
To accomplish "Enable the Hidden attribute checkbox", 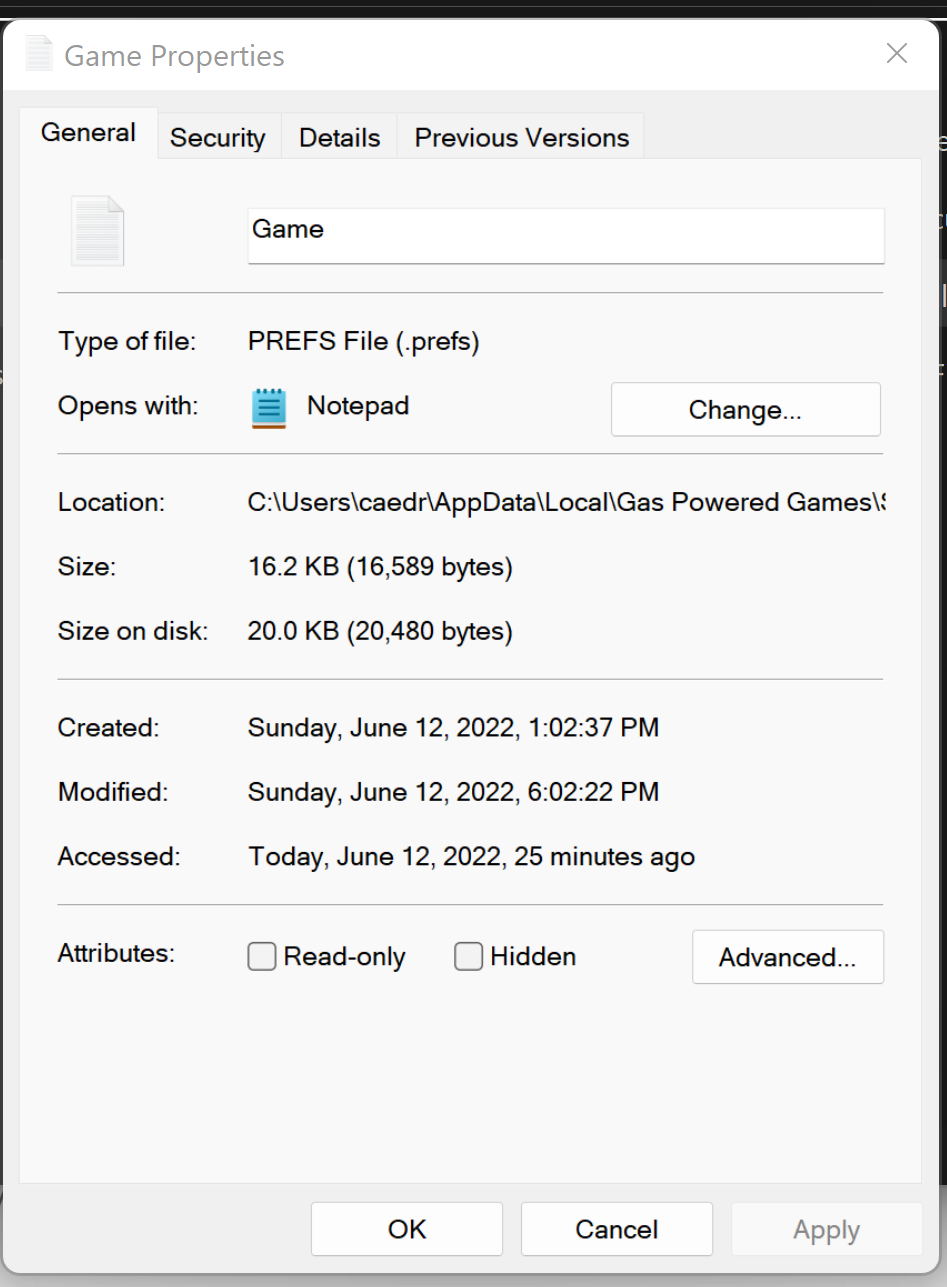I will [x=468, y=957].
